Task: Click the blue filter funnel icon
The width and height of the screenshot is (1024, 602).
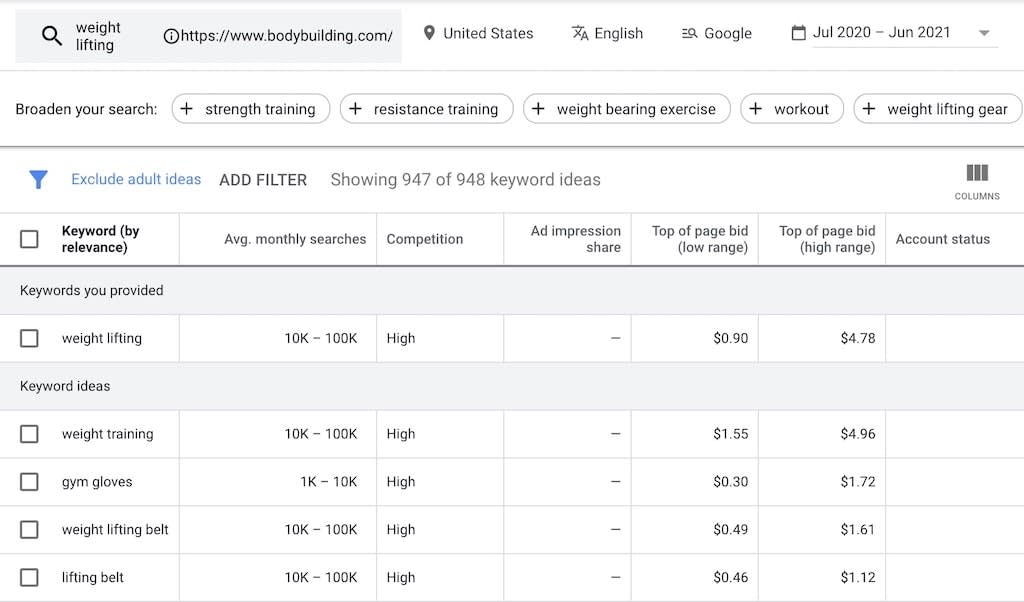Action: pos(38,180)
